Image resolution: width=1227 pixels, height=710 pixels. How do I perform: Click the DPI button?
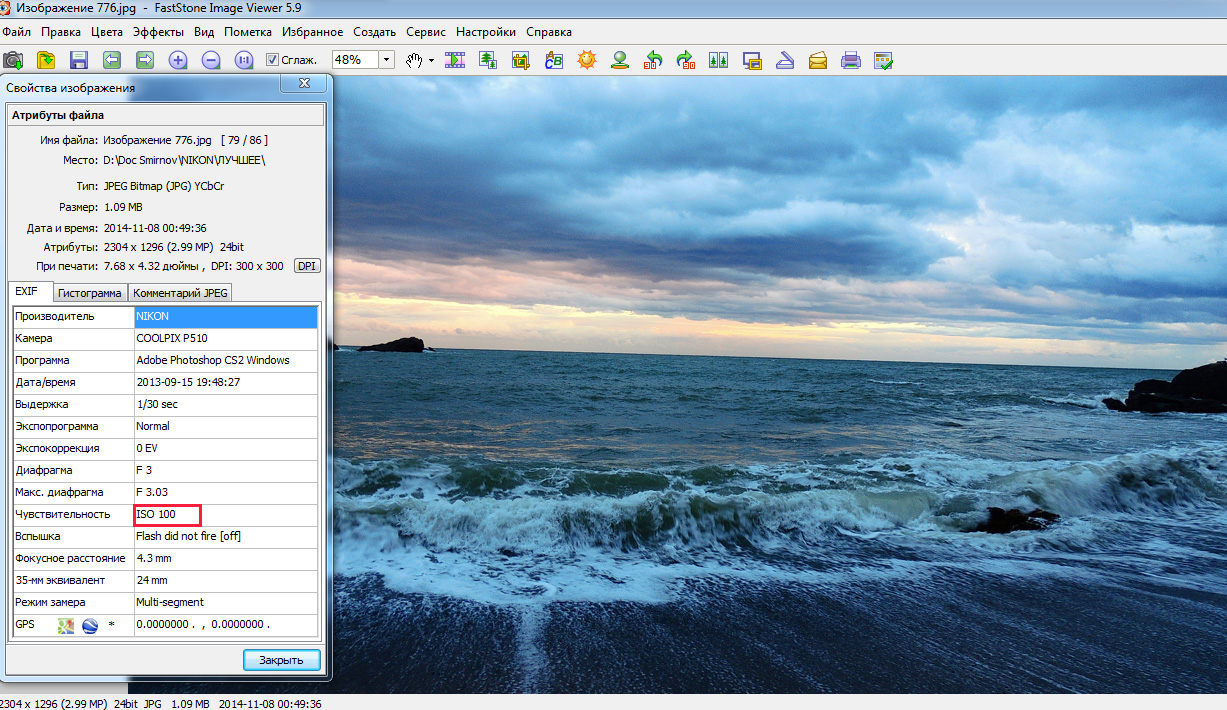(307, 266)
